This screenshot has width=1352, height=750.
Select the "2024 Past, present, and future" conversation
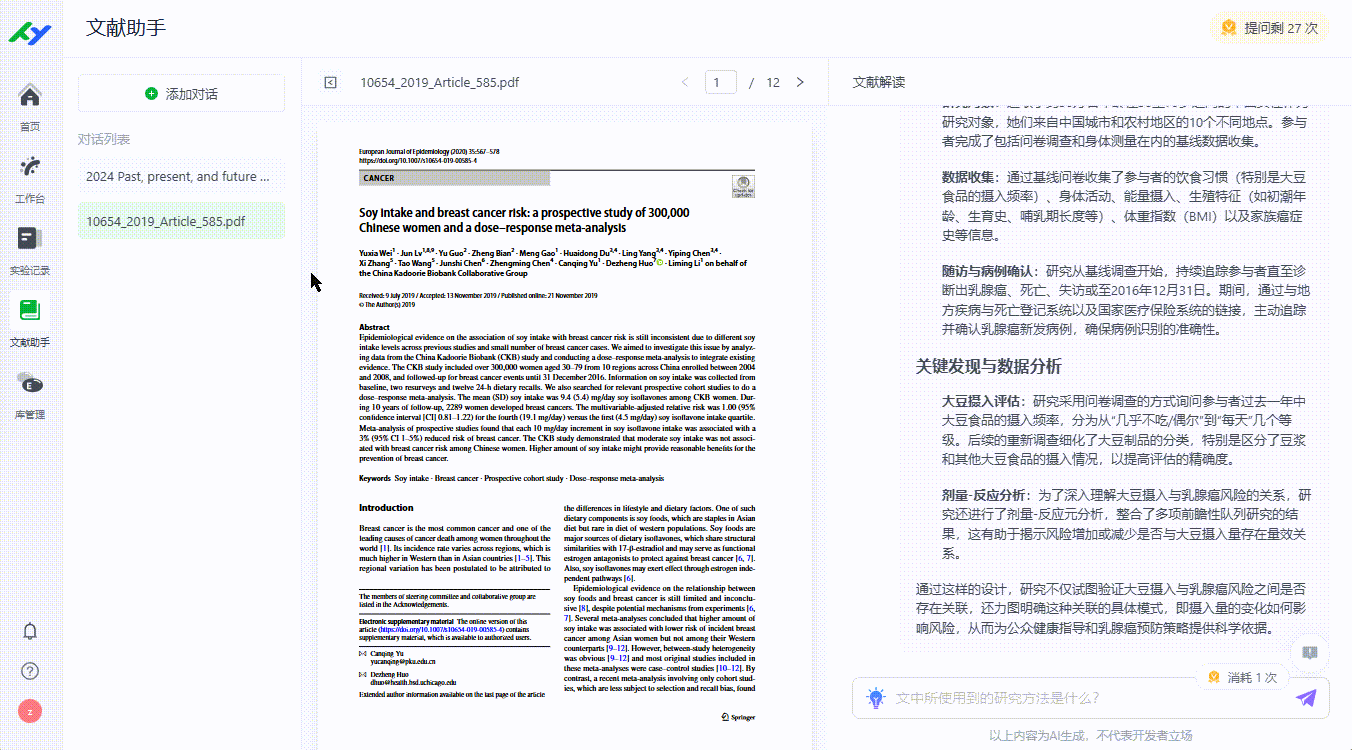pyautogui.click(x=181, y=177)
